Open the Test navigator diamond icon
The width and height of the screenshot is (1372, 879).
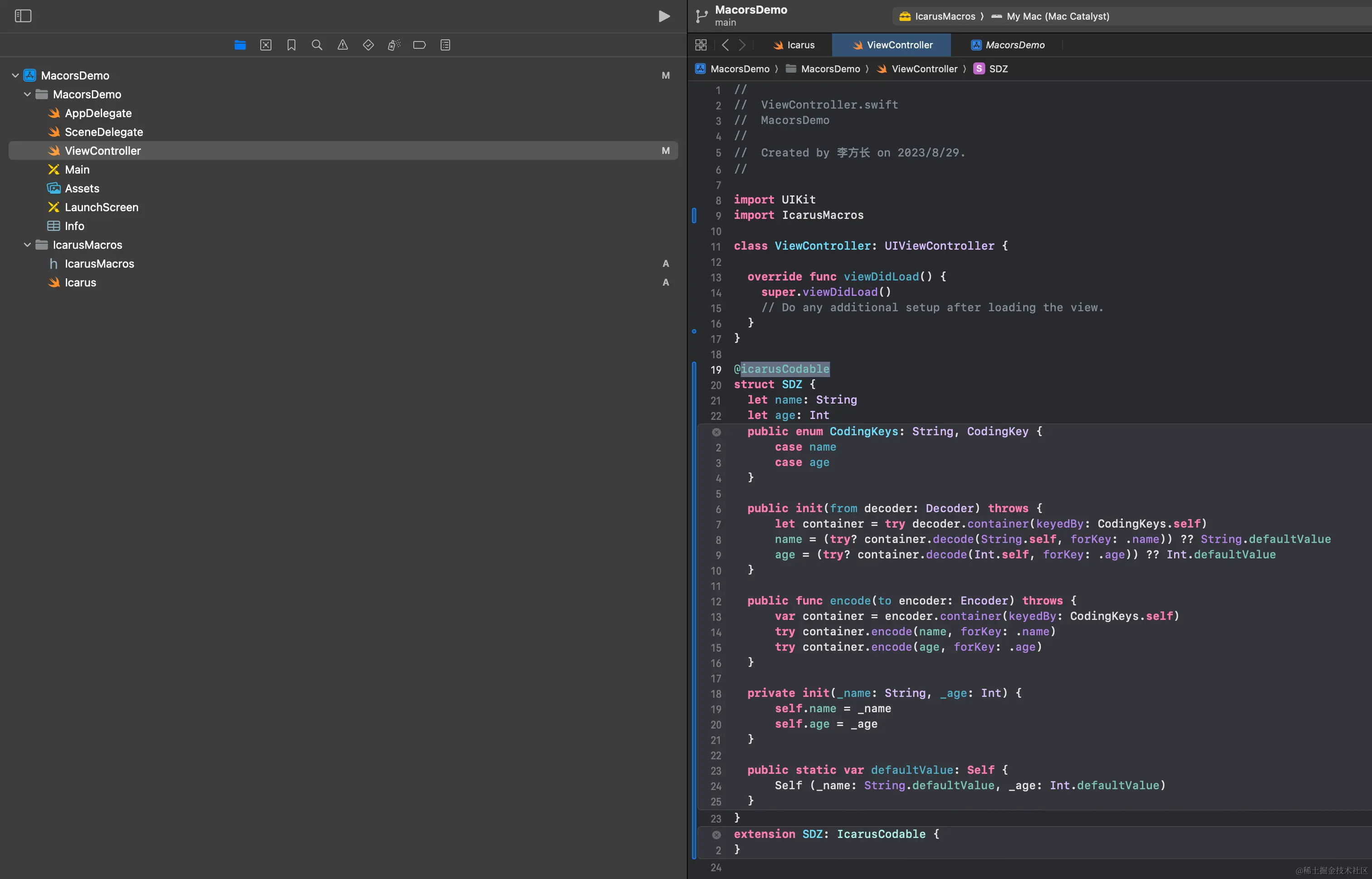(368, 45)
